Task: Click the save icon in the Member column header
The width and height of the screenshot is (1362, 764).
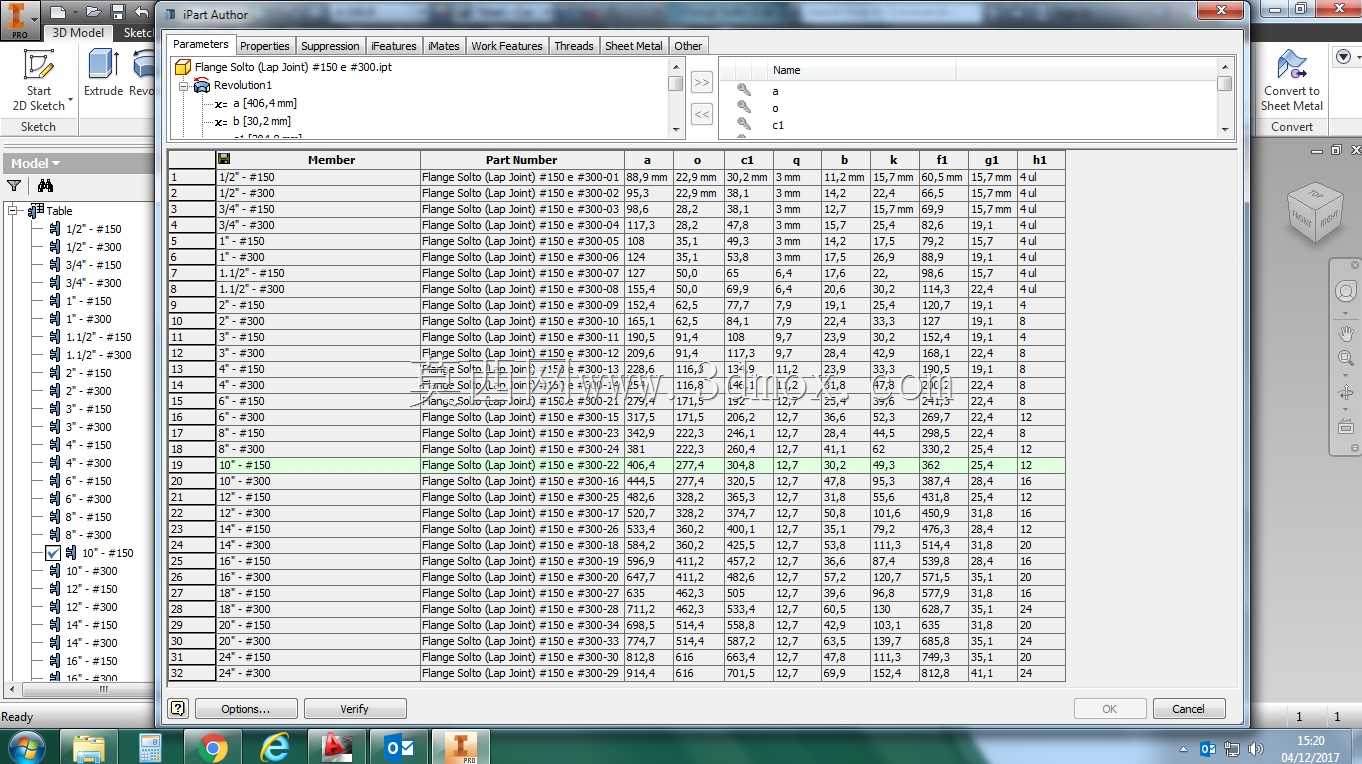Action: [x=223, y=159]
